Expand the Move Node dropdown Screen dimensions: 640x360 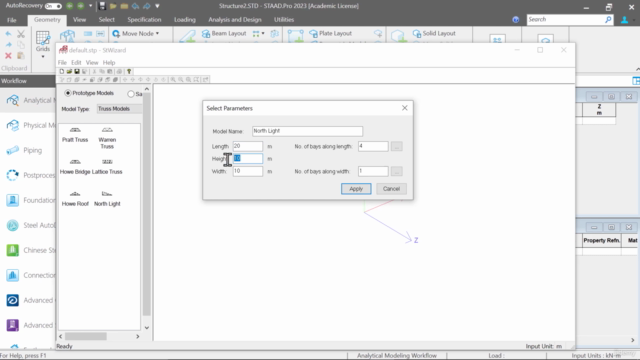point(157,33)
